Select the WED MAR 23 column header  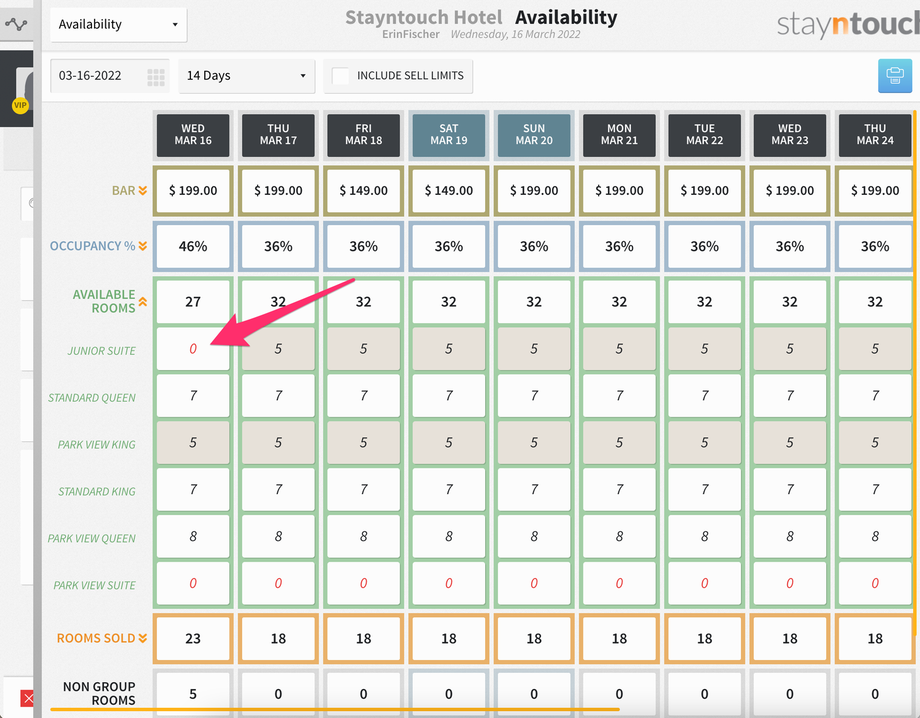point(790,135)
